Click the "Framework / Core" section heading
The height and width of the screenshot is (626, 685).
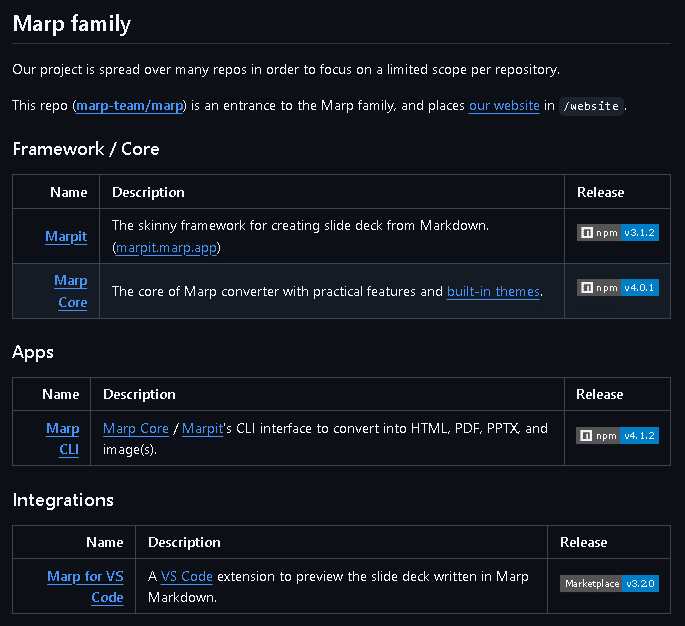click(x=86, y=149)
